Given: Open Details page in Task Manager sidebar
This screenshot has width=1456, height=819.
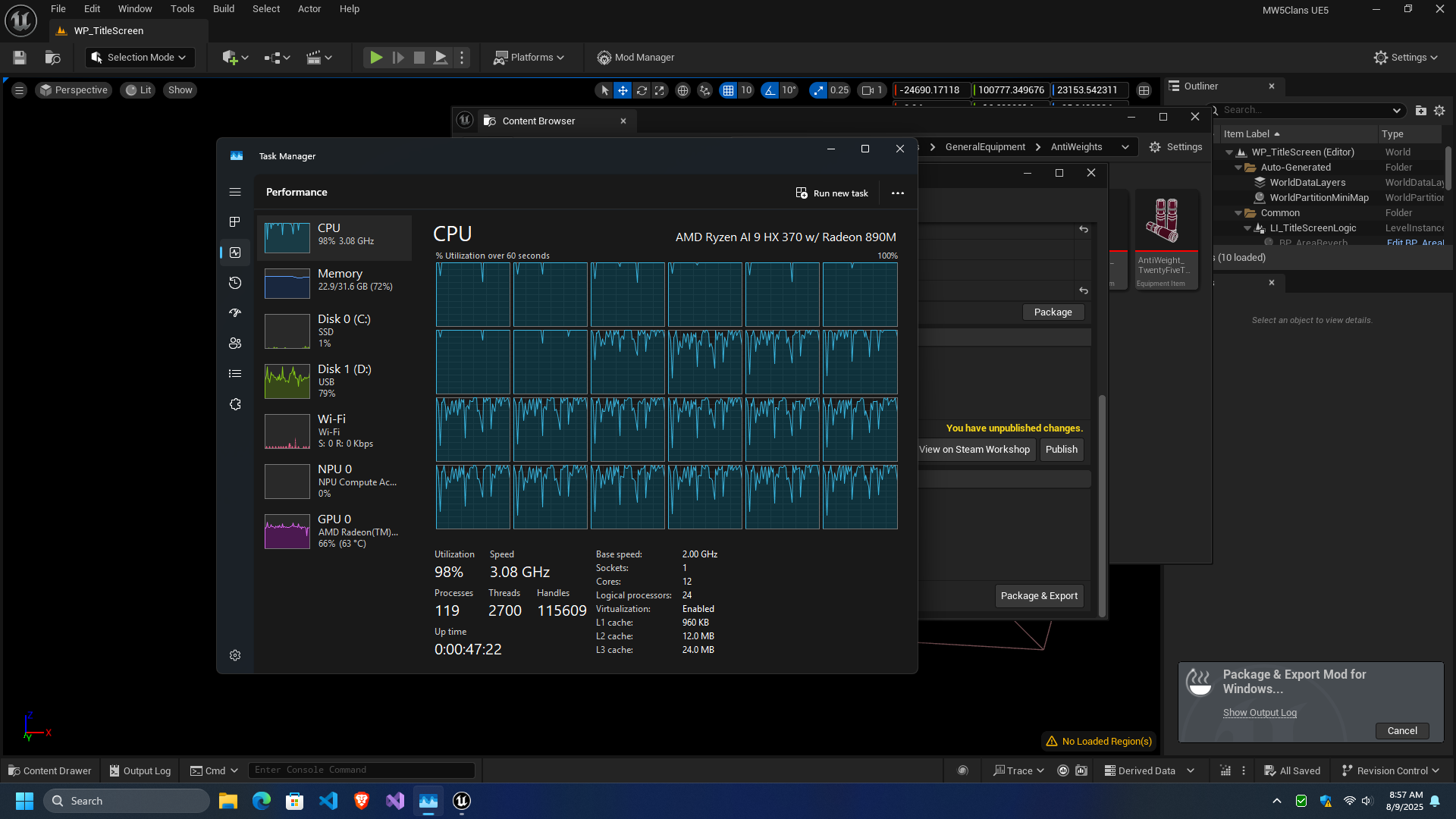Looking at the screenshot, I should coord(235,374).
